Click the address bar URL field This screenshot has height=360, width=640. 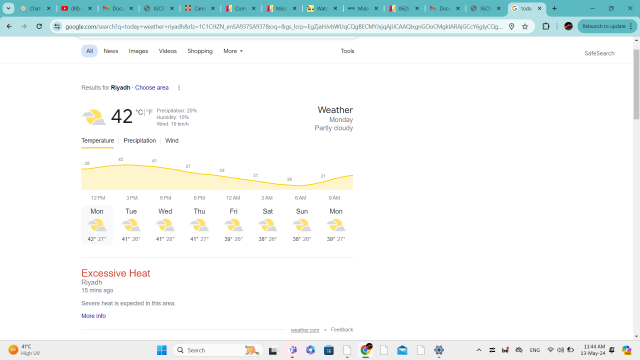pos(284,27)
